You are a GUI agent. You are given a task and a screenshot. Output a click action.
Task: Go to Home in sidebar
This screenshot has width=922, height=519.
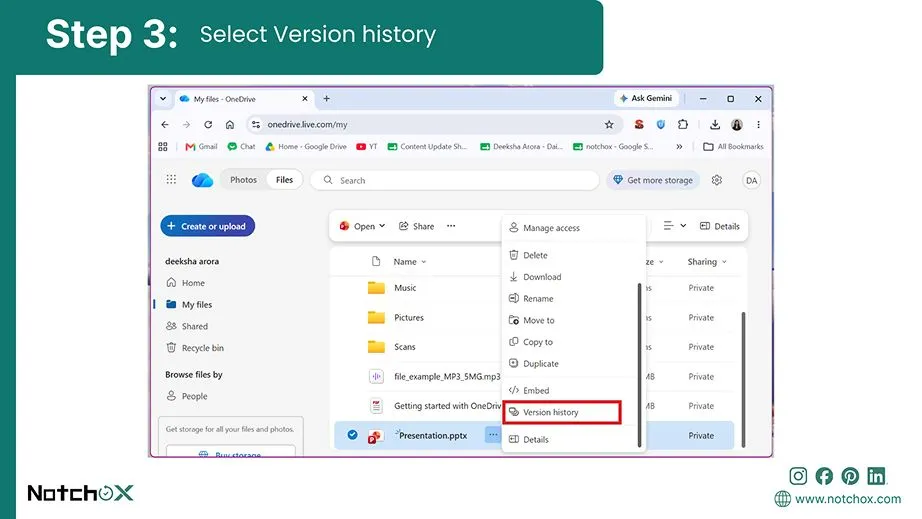[185, 283]
